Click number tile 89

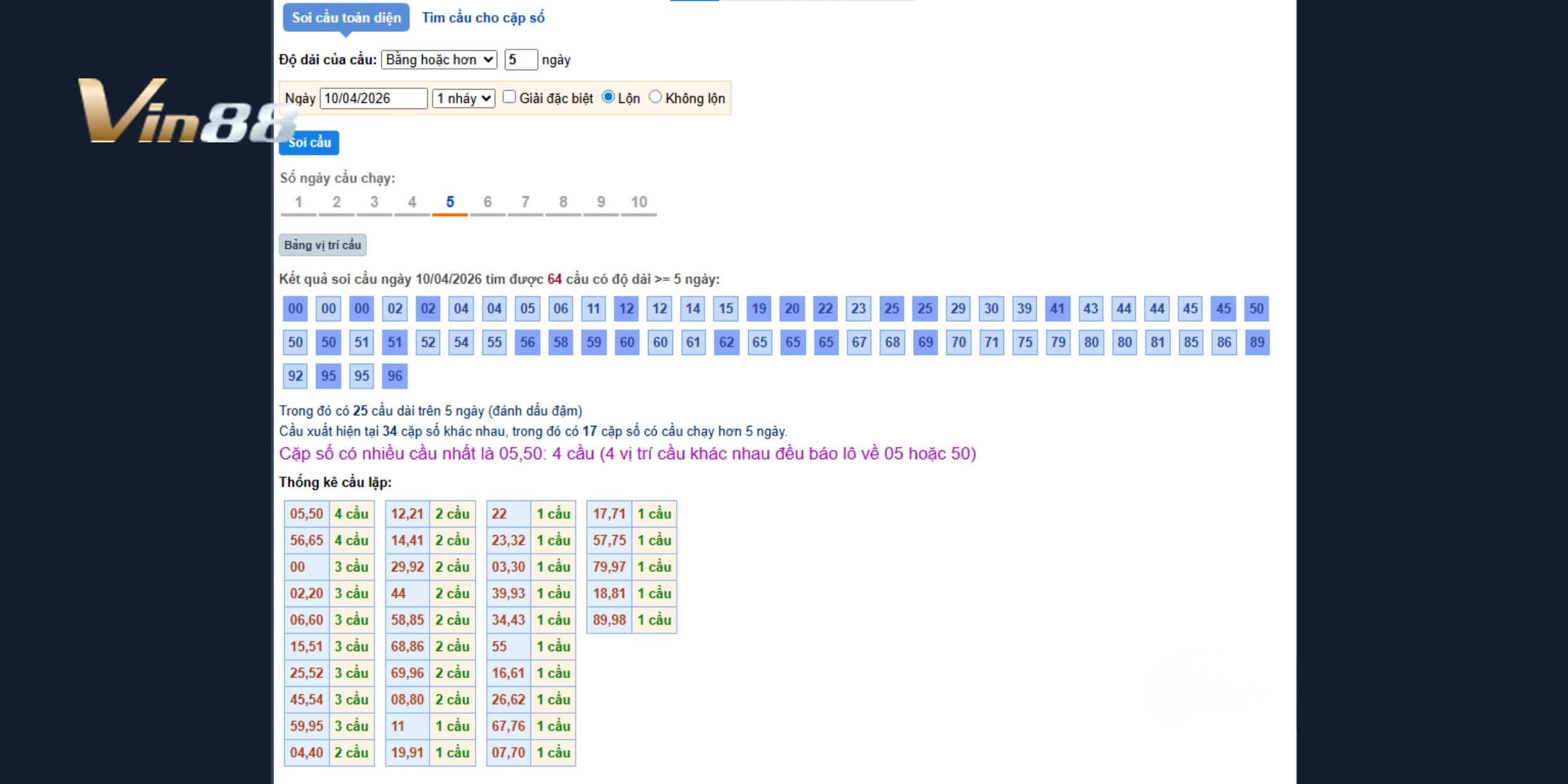coord(1256,342)
